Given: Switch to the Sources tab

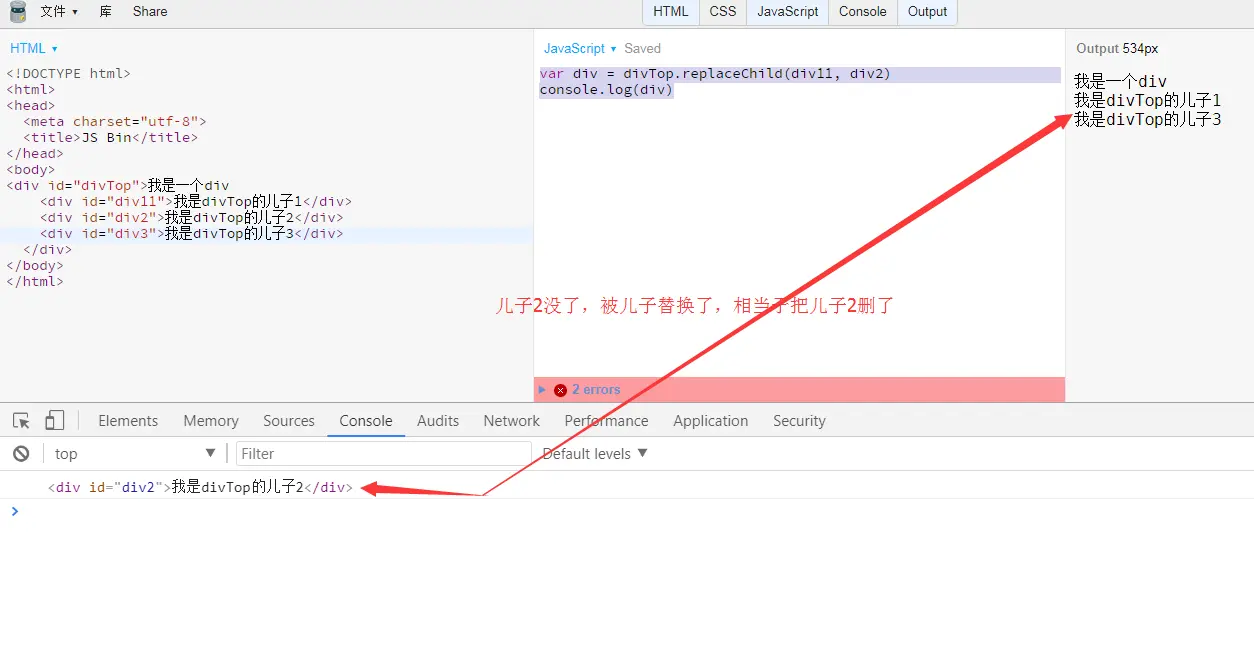Looking at the screenshot, I should point(289,421).
